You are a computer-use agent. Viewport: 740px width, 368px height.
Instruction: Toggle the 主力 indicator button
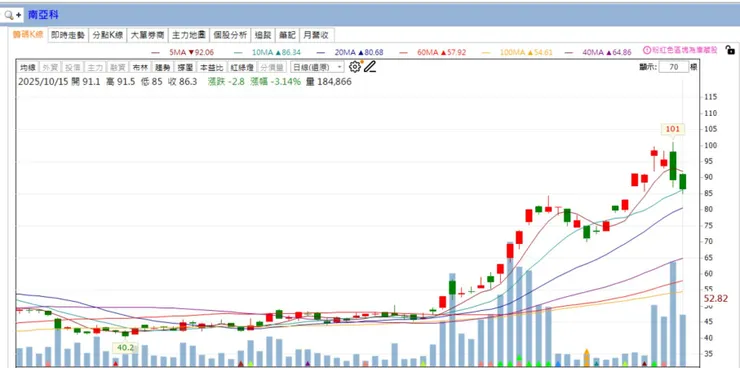coord(95,67)
